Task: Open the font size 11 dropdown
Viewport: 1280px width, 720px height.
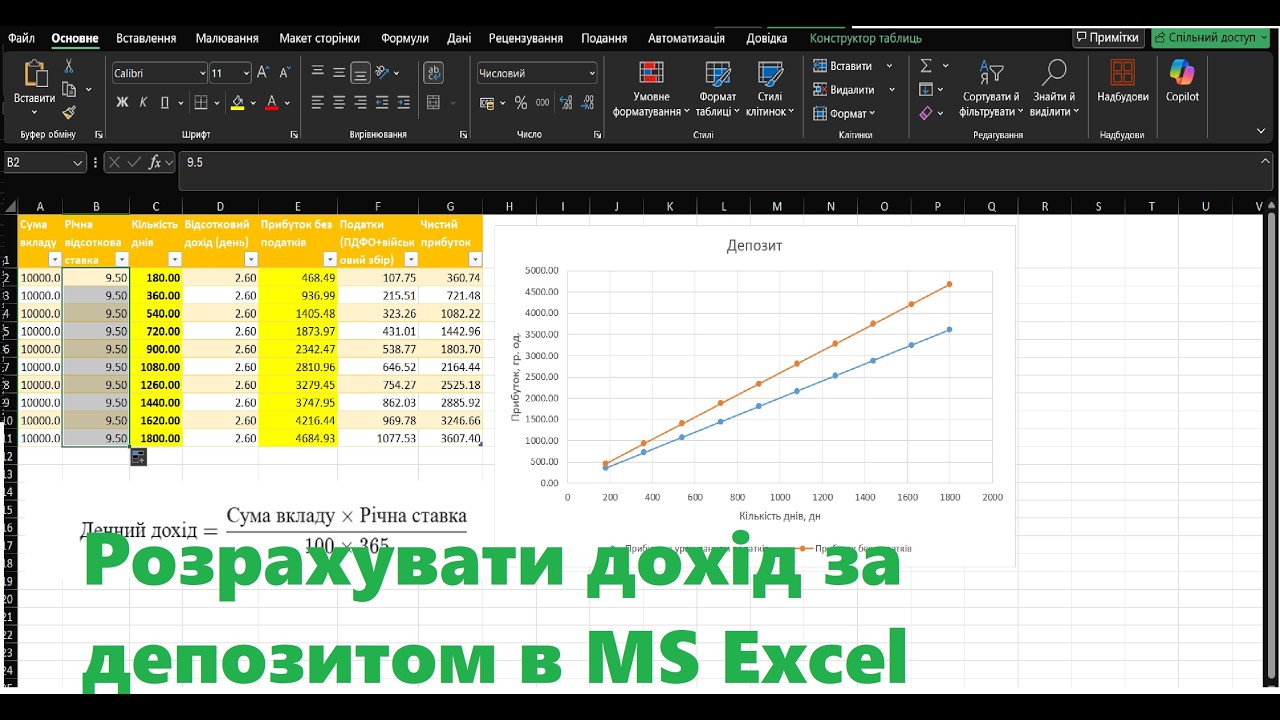Action: pos(245,73)
